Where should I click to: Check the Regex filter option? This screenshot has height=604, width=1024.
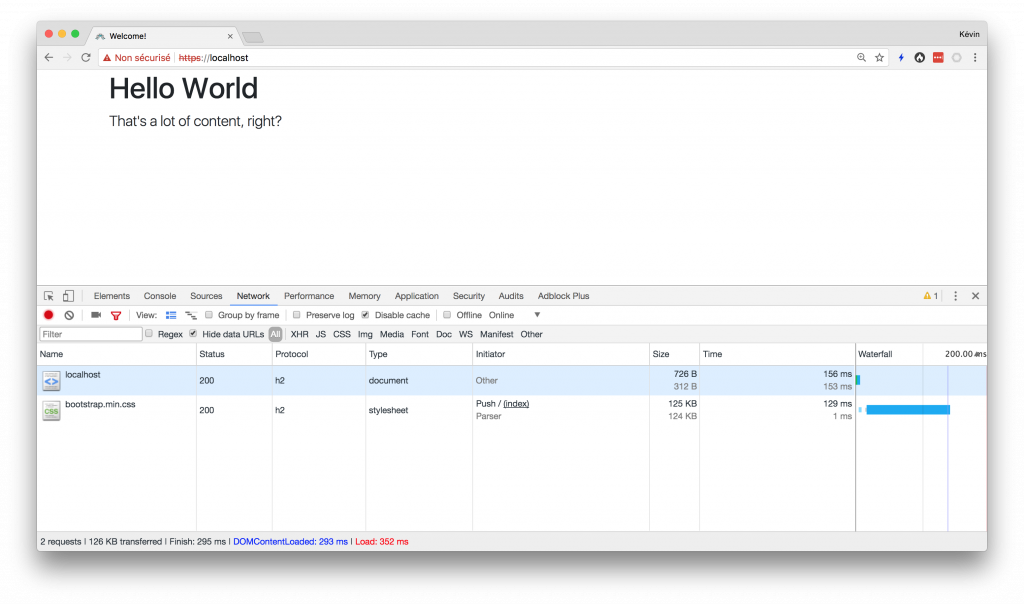[149, 334]
